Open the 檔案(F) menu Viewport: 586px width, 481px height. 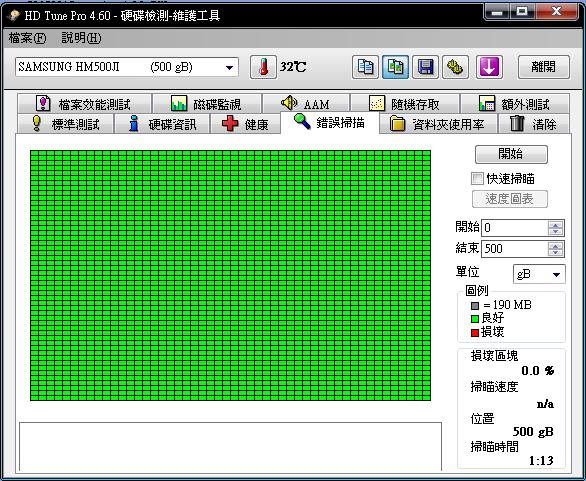27,38
